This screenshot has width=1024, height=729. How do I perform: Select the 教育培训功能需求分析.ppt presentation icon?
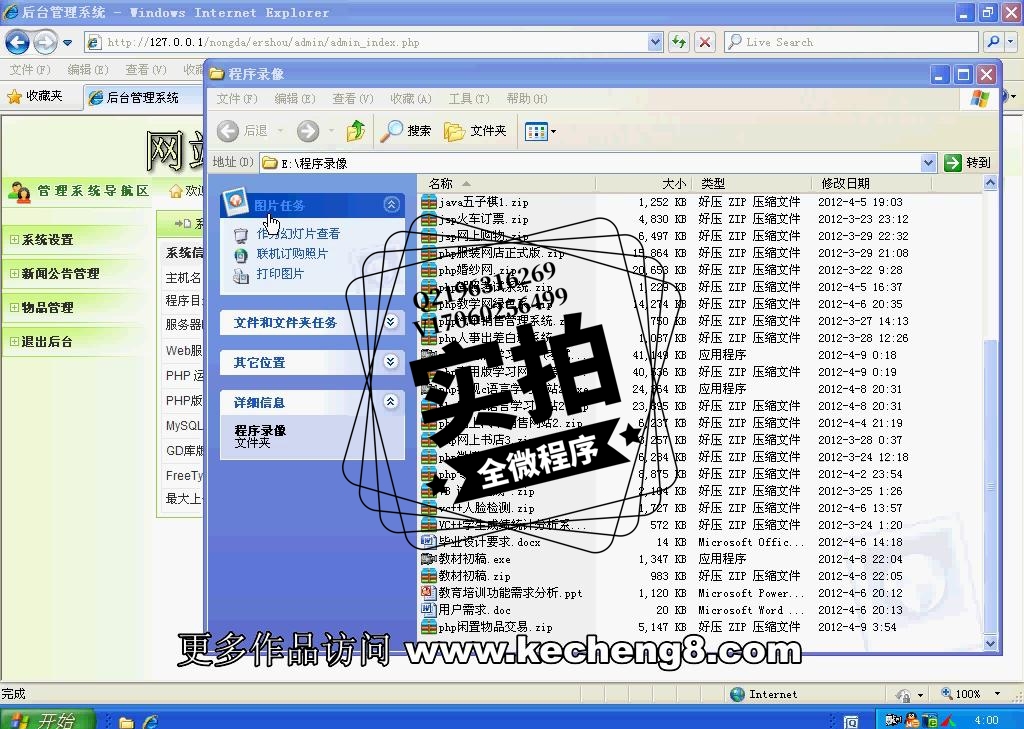[428, 592]
